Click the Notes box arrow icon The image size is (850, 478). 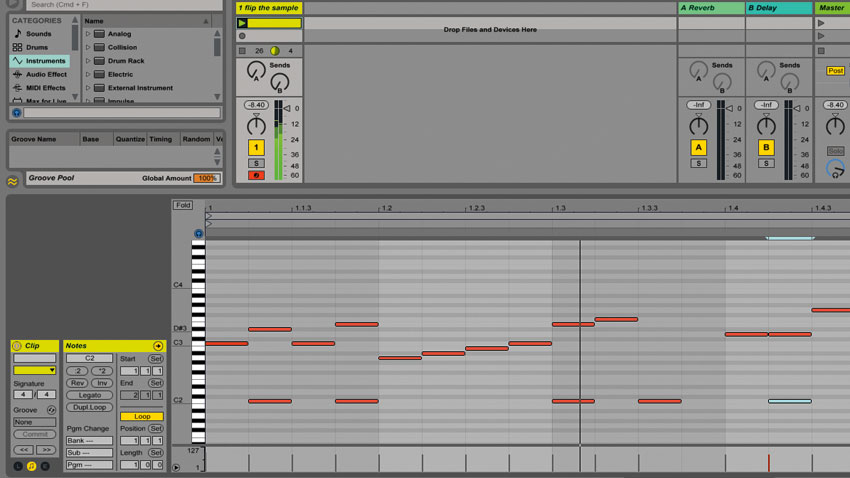click(x=158, y=346)
